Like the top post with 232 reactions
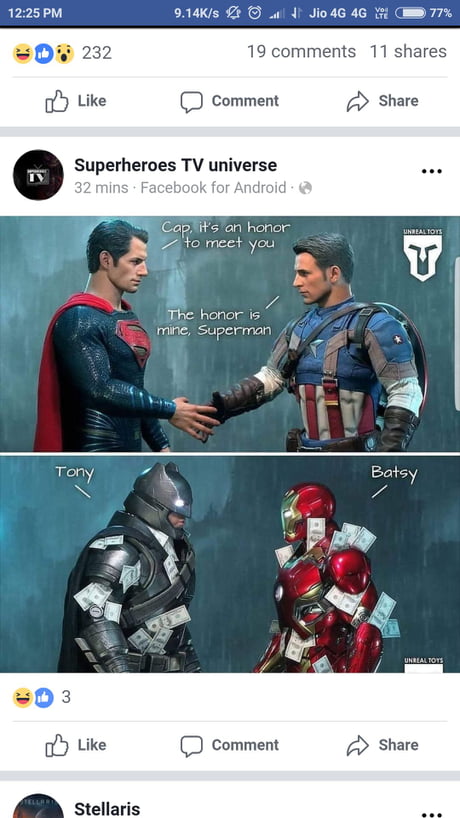The width and height of the screenshot is (460, 818). point(76,101)
